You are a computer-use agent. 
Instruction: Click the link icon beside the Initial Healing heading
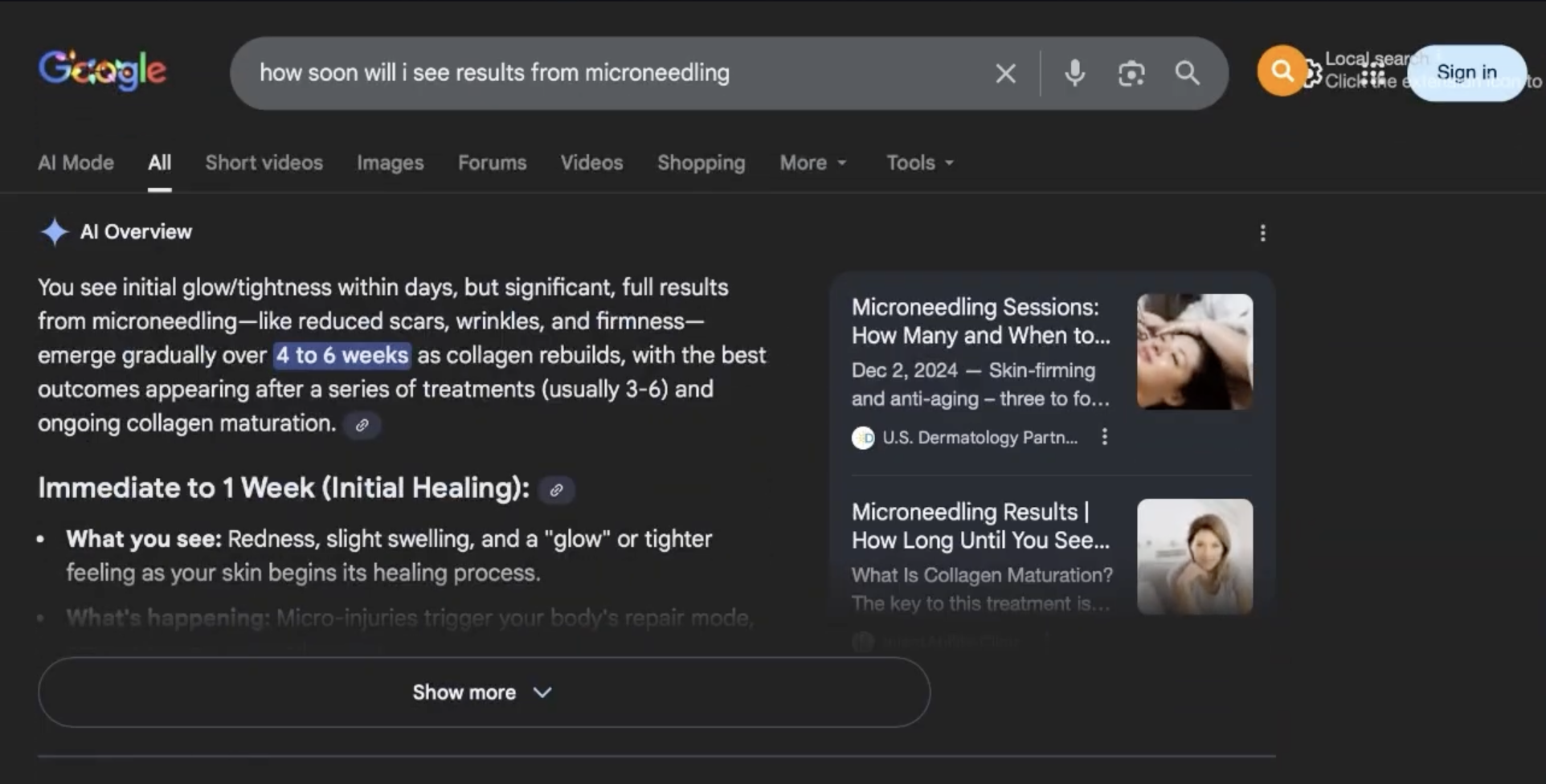(556, 490)
